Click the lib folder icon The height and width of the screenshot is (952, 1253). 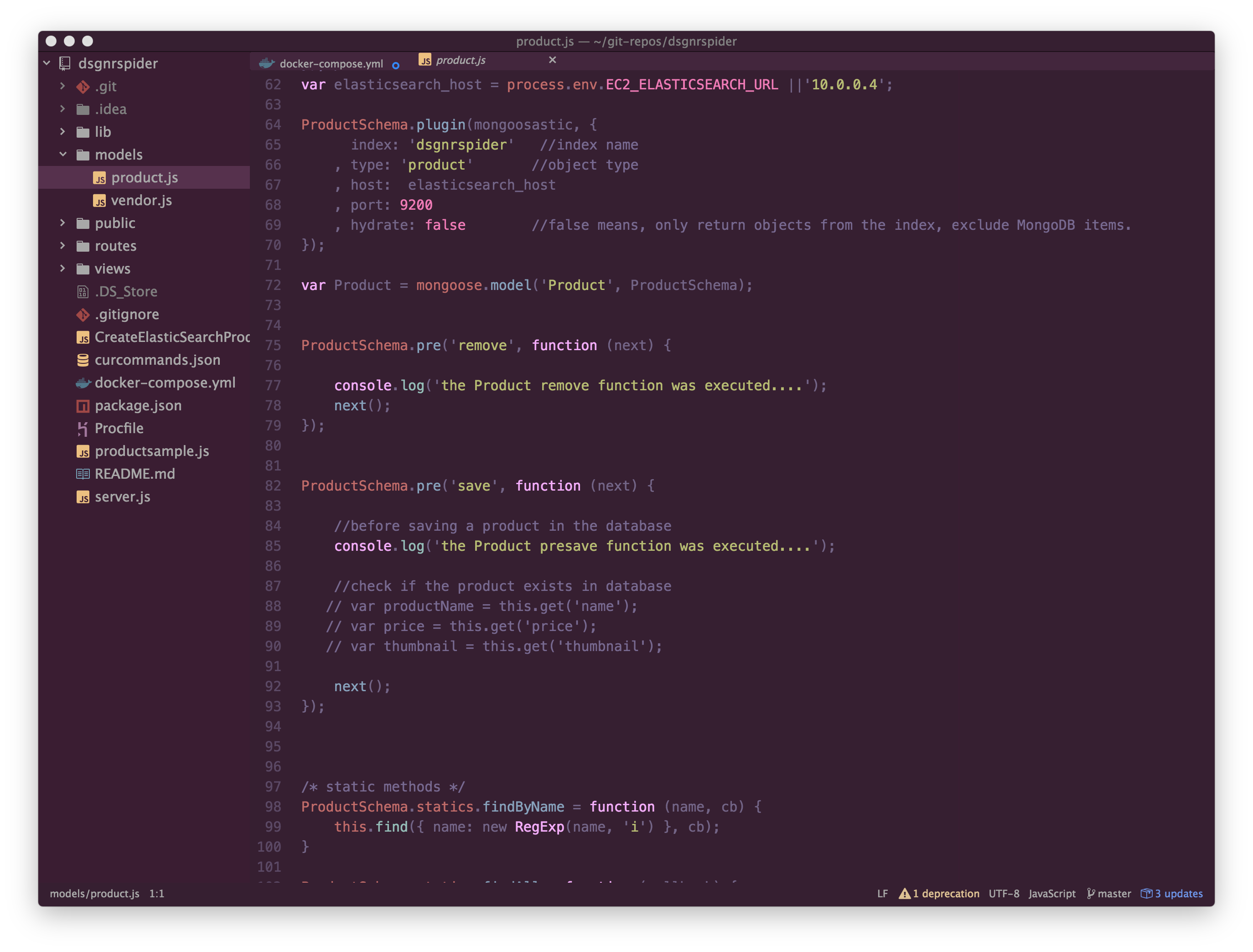(83, 132)
